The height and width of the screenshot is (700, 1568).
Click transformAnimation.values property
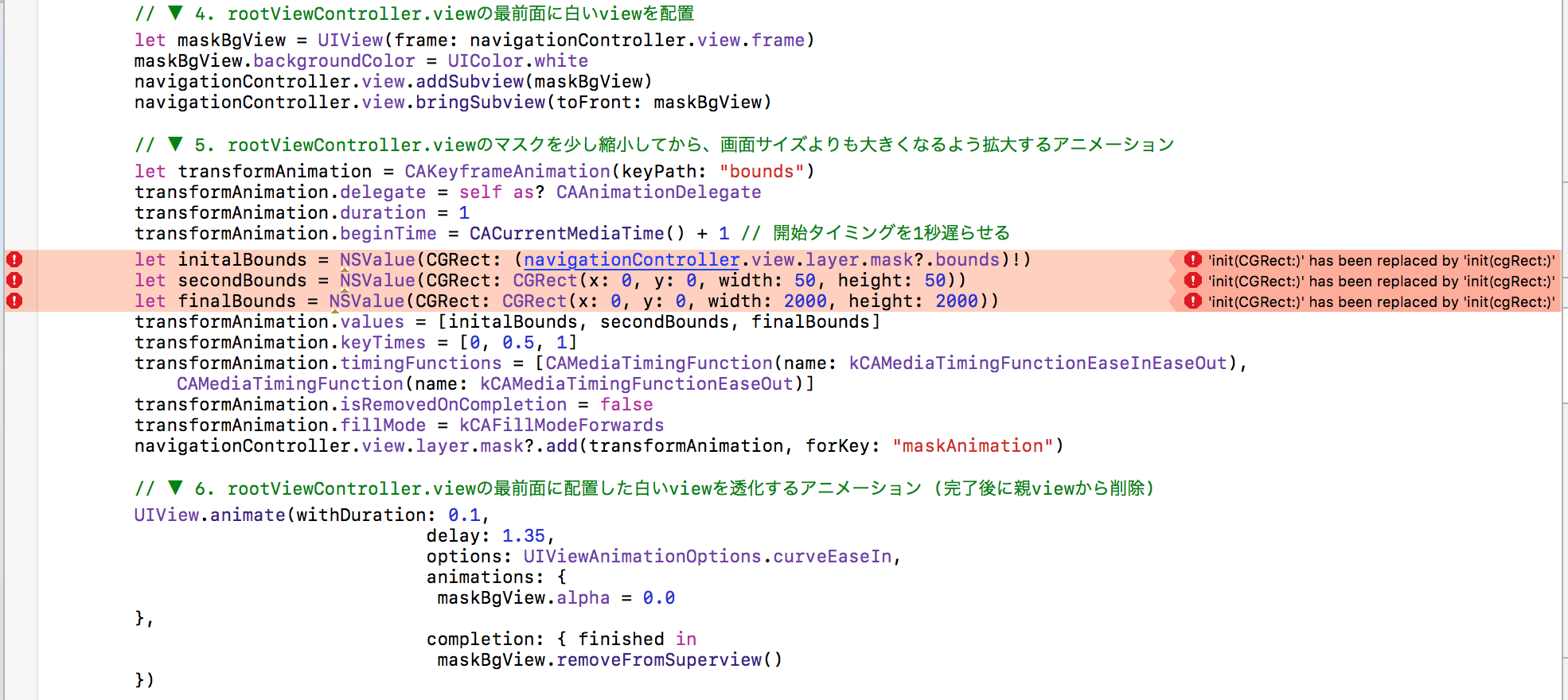point(372,322)
